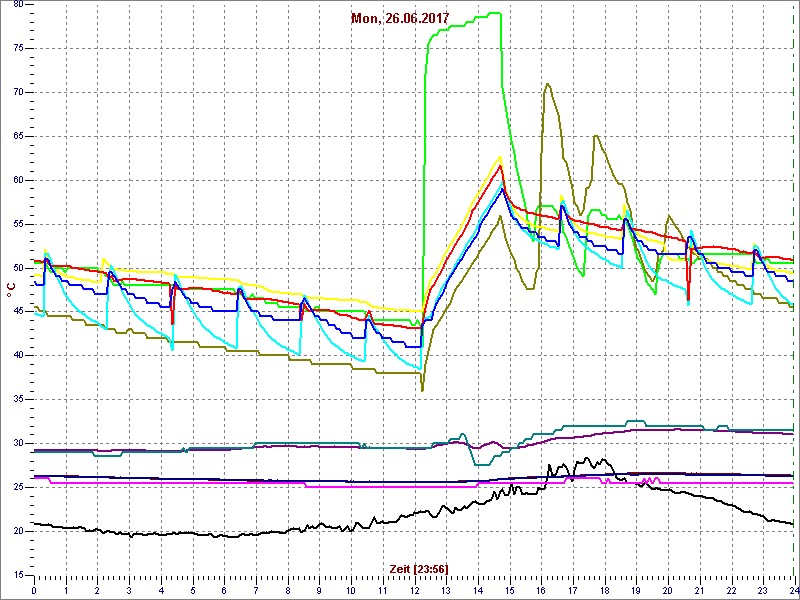
Task: Select hour 17 on the time axis
Action: click(572, 590)
